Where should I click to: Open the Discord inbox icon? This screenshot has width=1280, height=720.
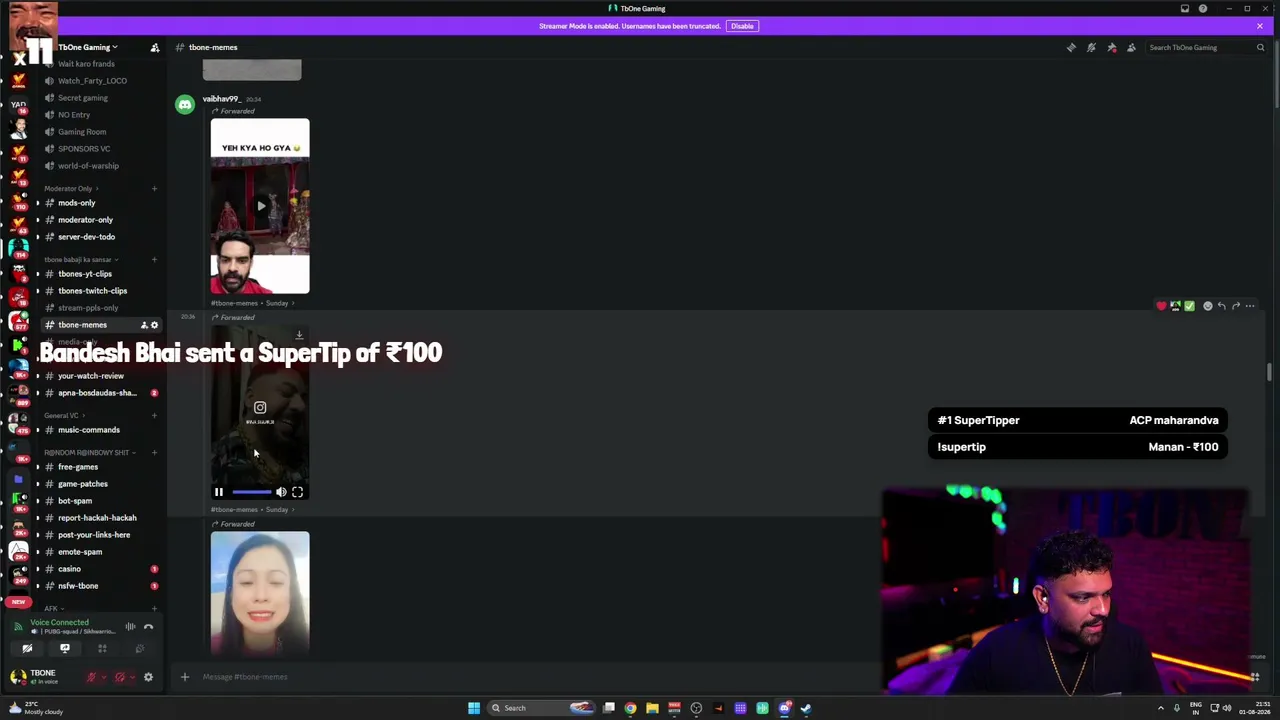[x=1185, y=9]
